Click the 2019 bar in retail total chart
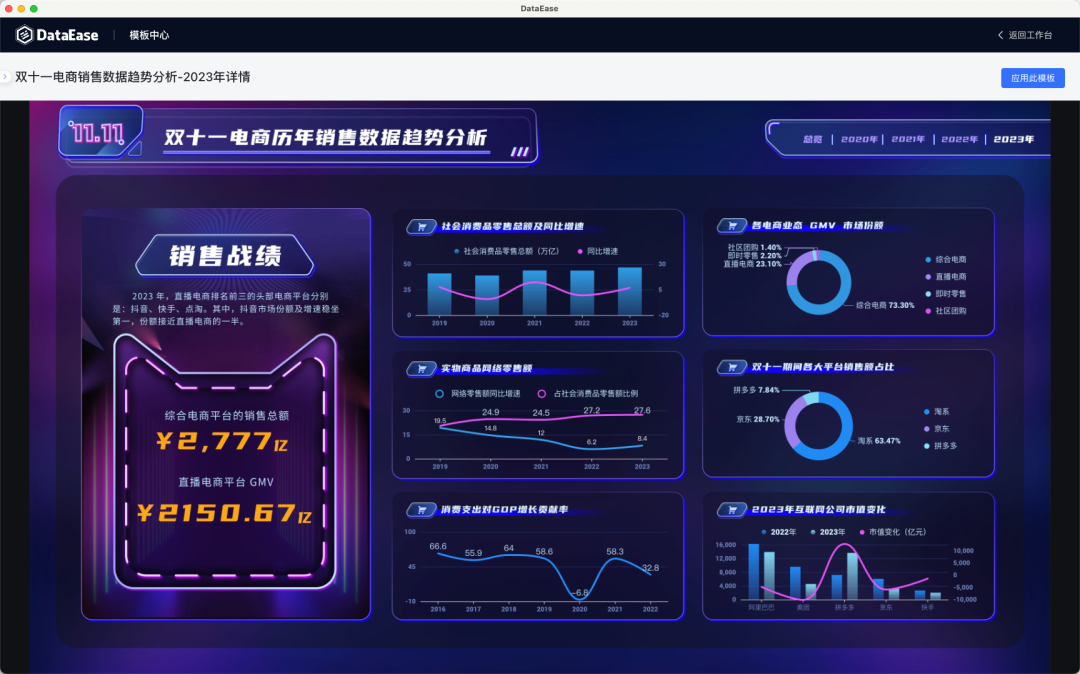This screenshot has width=1080, height=674. pos(439,295)
